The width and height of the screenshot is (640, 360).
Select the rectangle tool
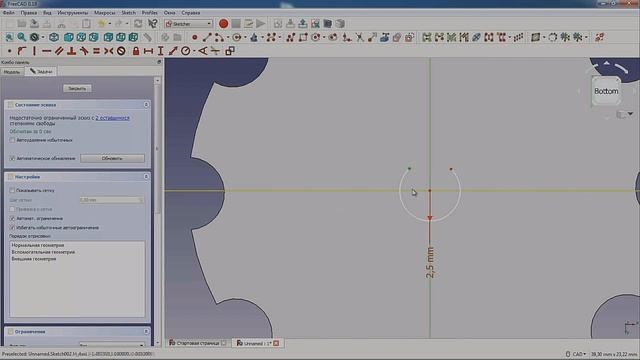click(303, 38)
